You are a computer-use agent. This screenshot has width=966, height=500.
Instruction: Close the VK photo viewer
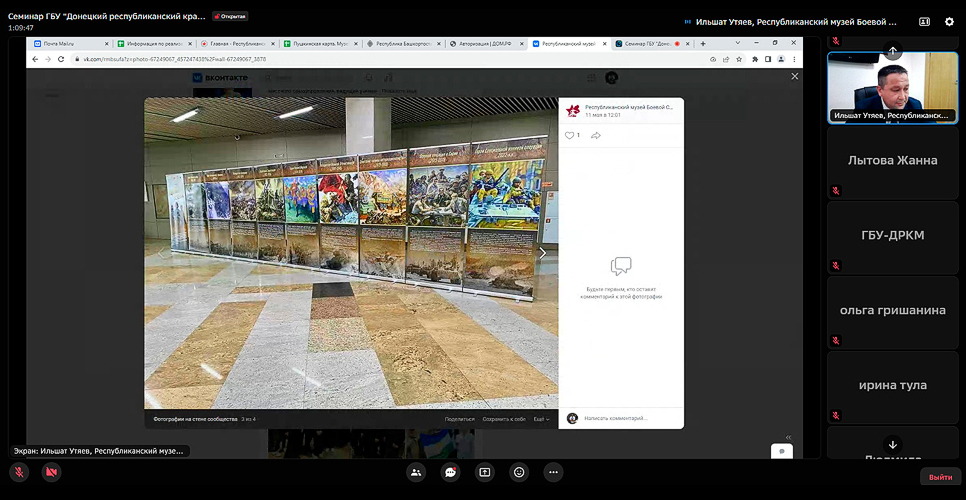click(x=795, y=76)
